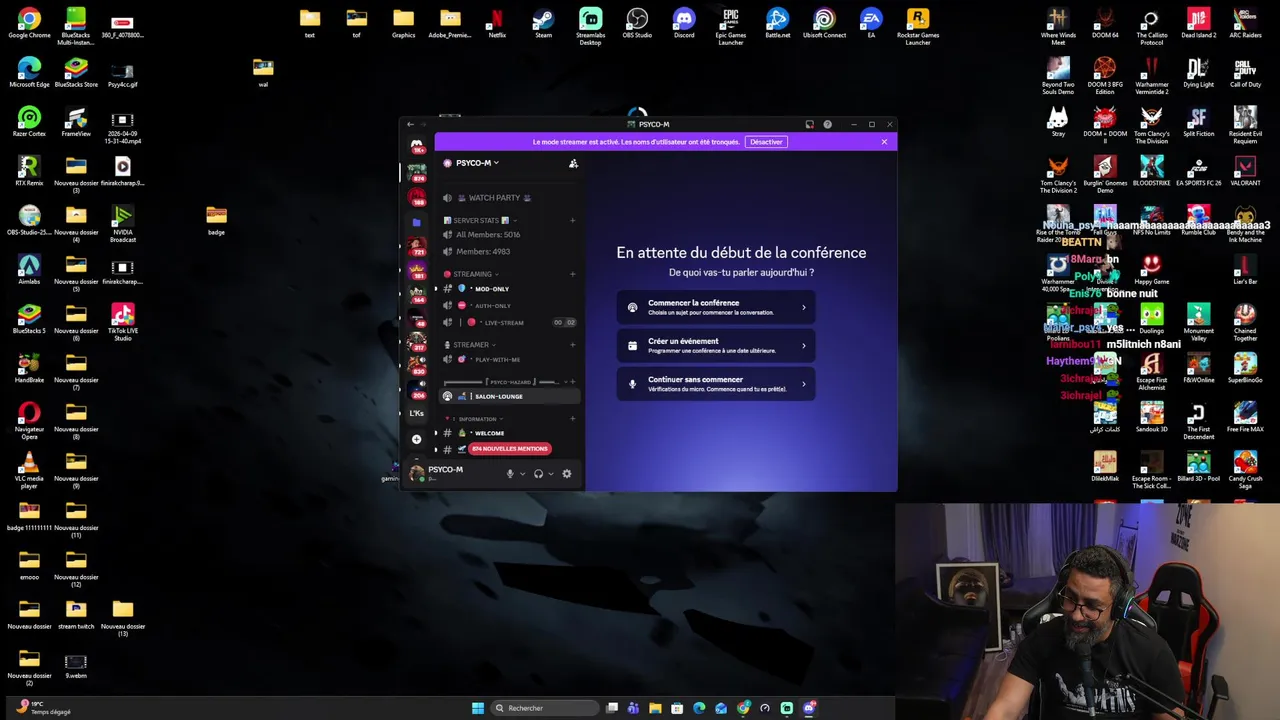Collapse the STREAMING category

tap(472, 274)
